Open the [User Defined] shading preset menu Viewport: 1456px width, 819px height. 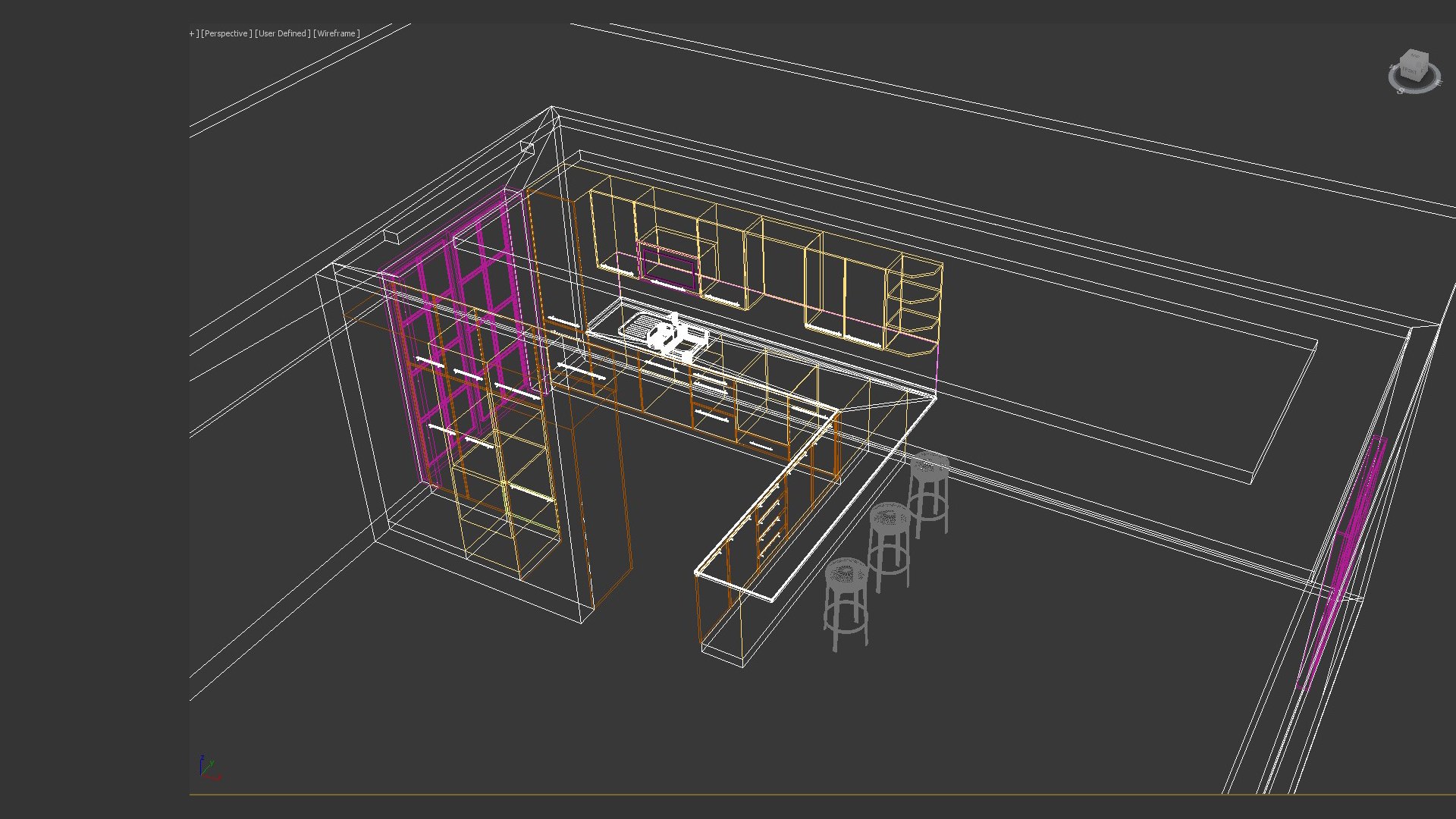[283, 33]
